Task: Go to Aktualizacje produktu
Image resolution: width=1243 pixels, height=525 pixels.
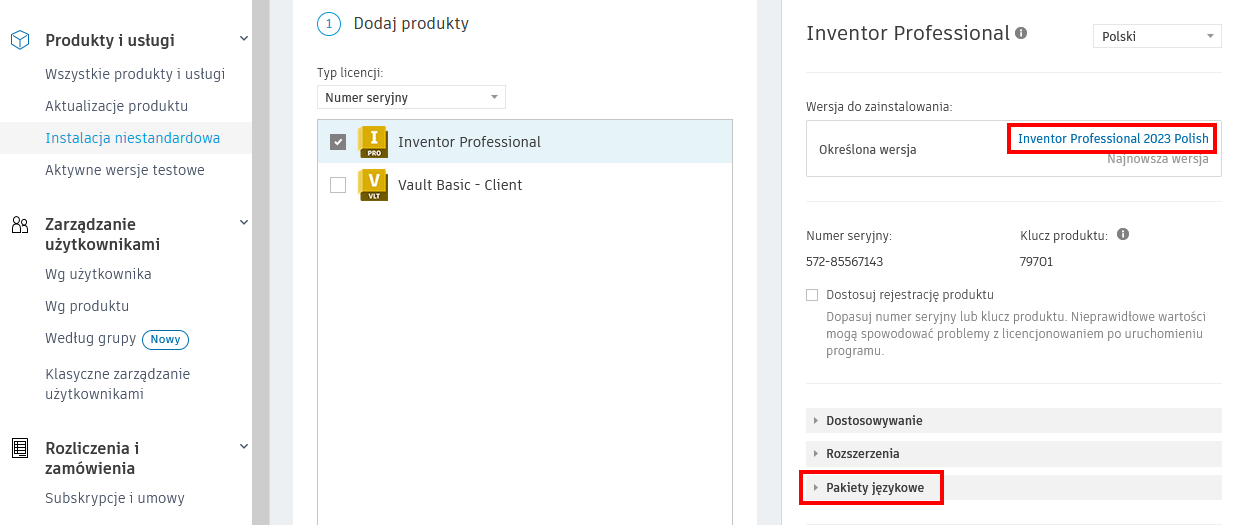Action: [117, 106]
